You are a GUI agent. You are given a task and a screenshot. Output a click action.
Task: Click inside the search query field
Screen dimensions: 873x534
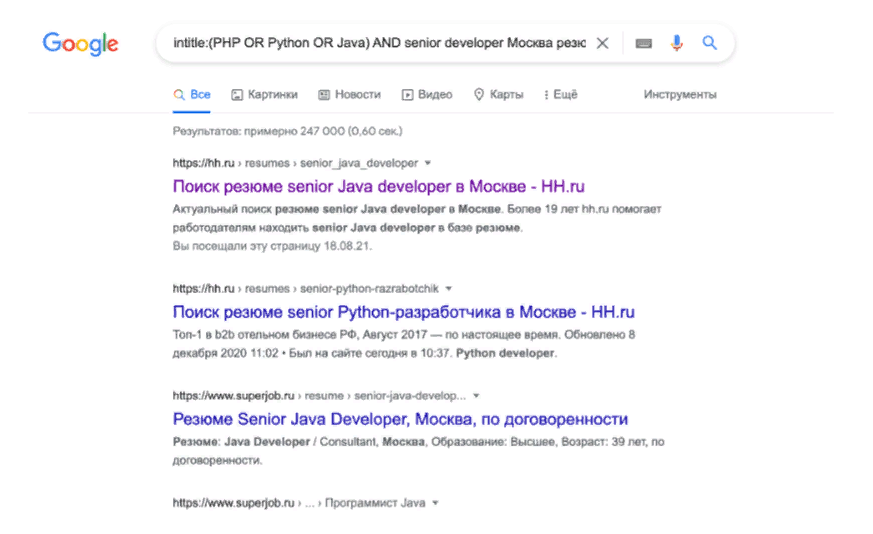(x=370, y=44)
